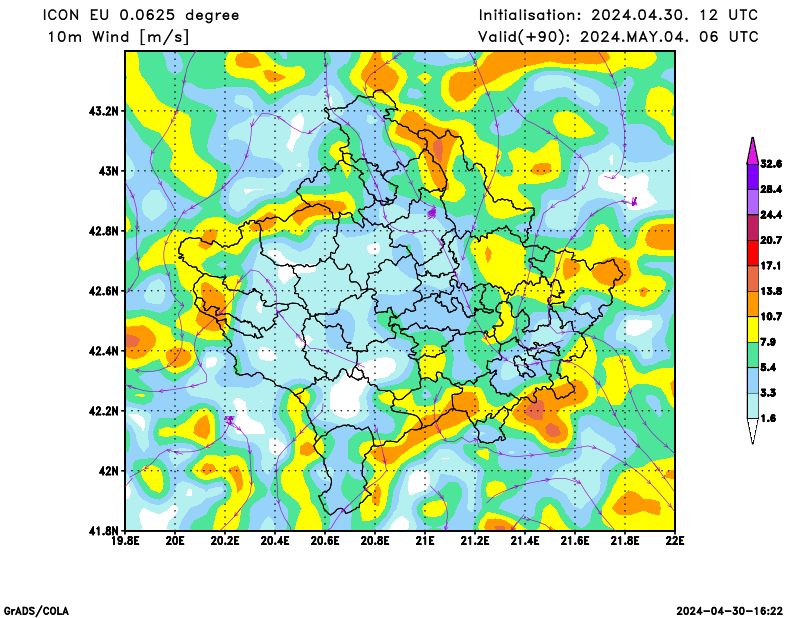Screen dimensions: 800x618
Task: Click the 3.3 colorbar label
Action: click(768, 393)
